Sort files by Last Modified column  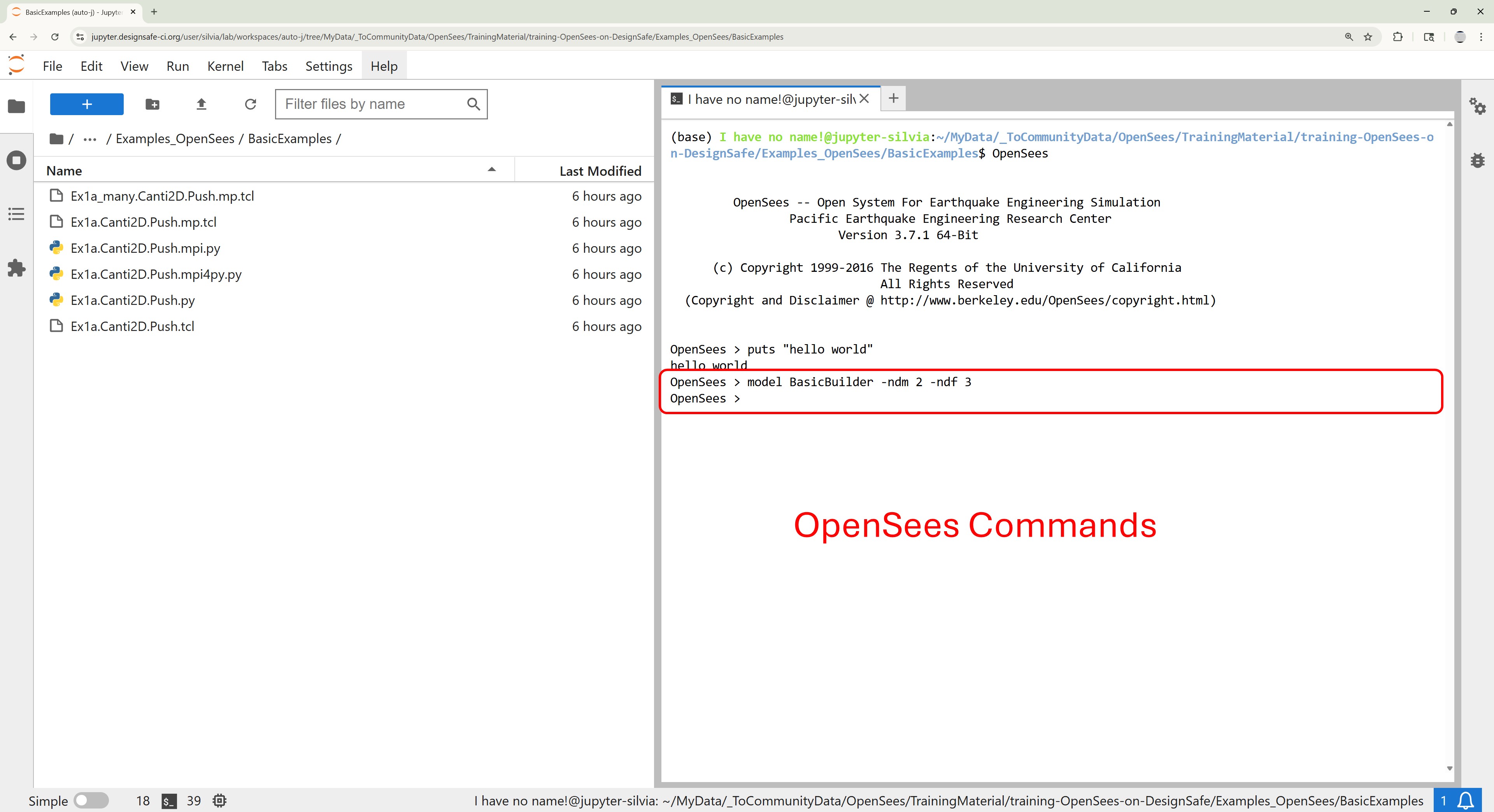pos(600,171)
